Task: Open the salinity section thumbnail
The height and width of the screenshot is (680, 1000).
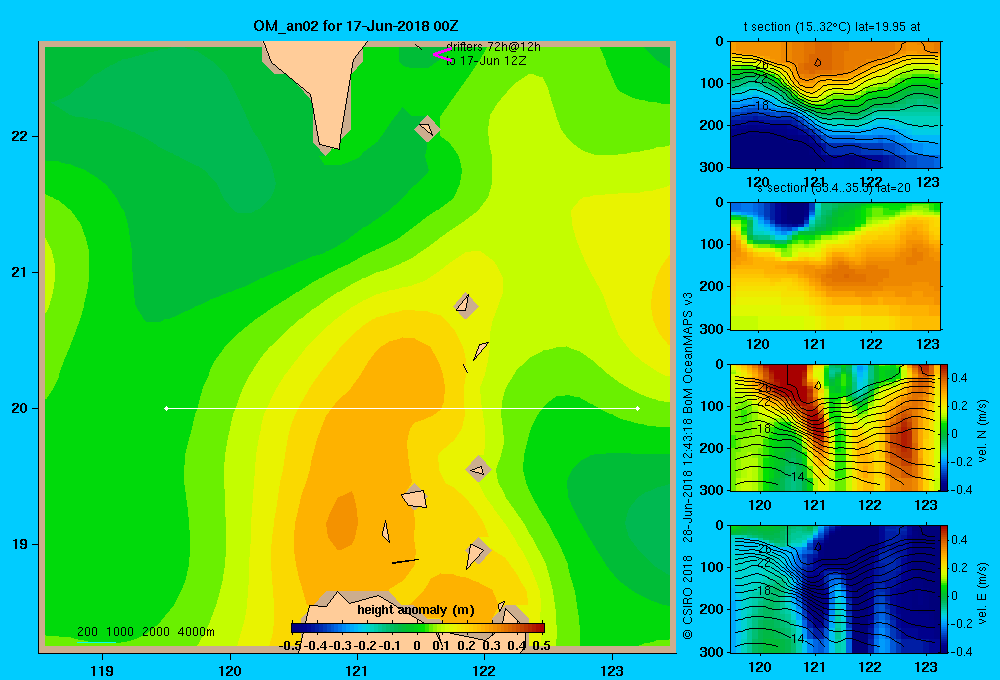Action: pos(835,266)
